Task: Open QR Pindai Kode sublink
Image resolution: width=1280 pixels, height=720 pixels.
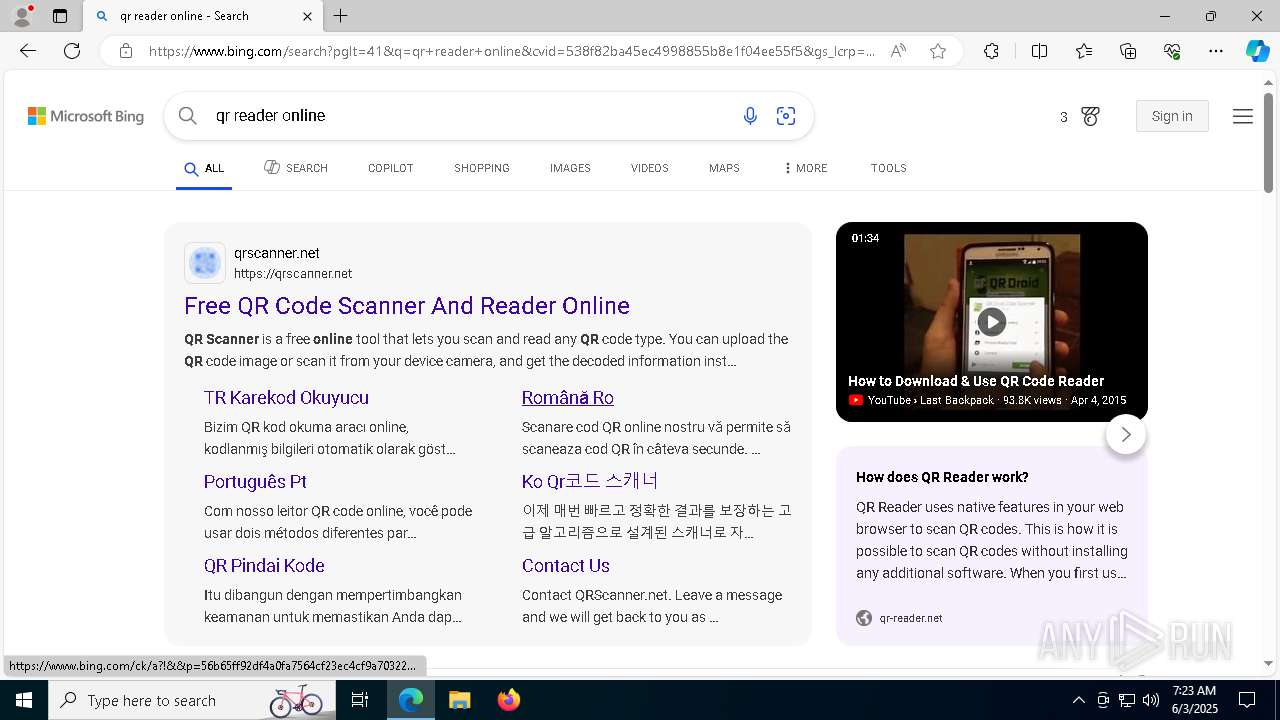Action: [264, 566]
